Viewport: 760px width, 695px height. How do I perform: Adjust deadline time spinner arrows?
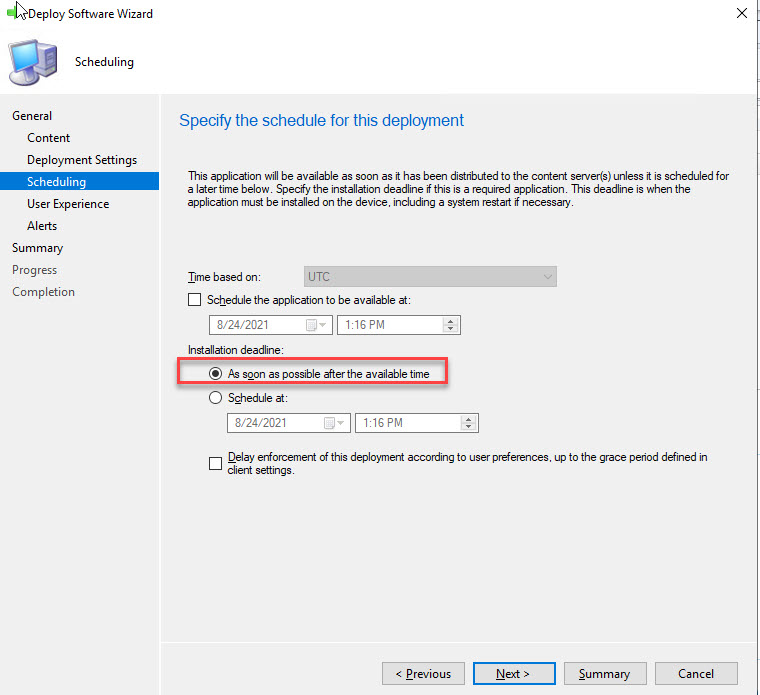(469, 423)
